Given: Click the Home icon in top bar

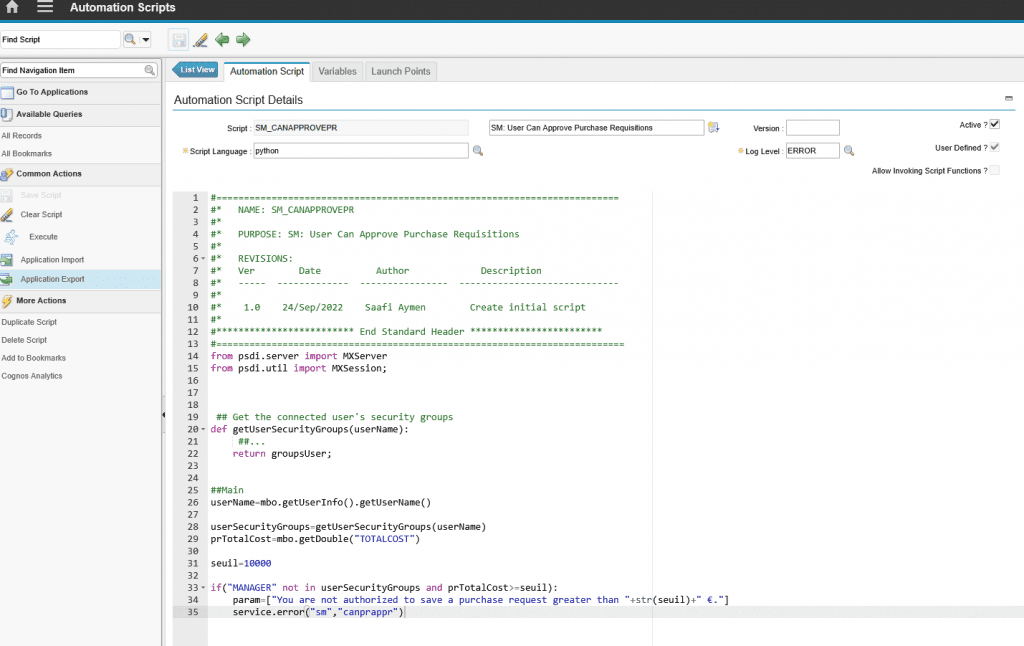Looking at the screenshot, I should (12, 8).
